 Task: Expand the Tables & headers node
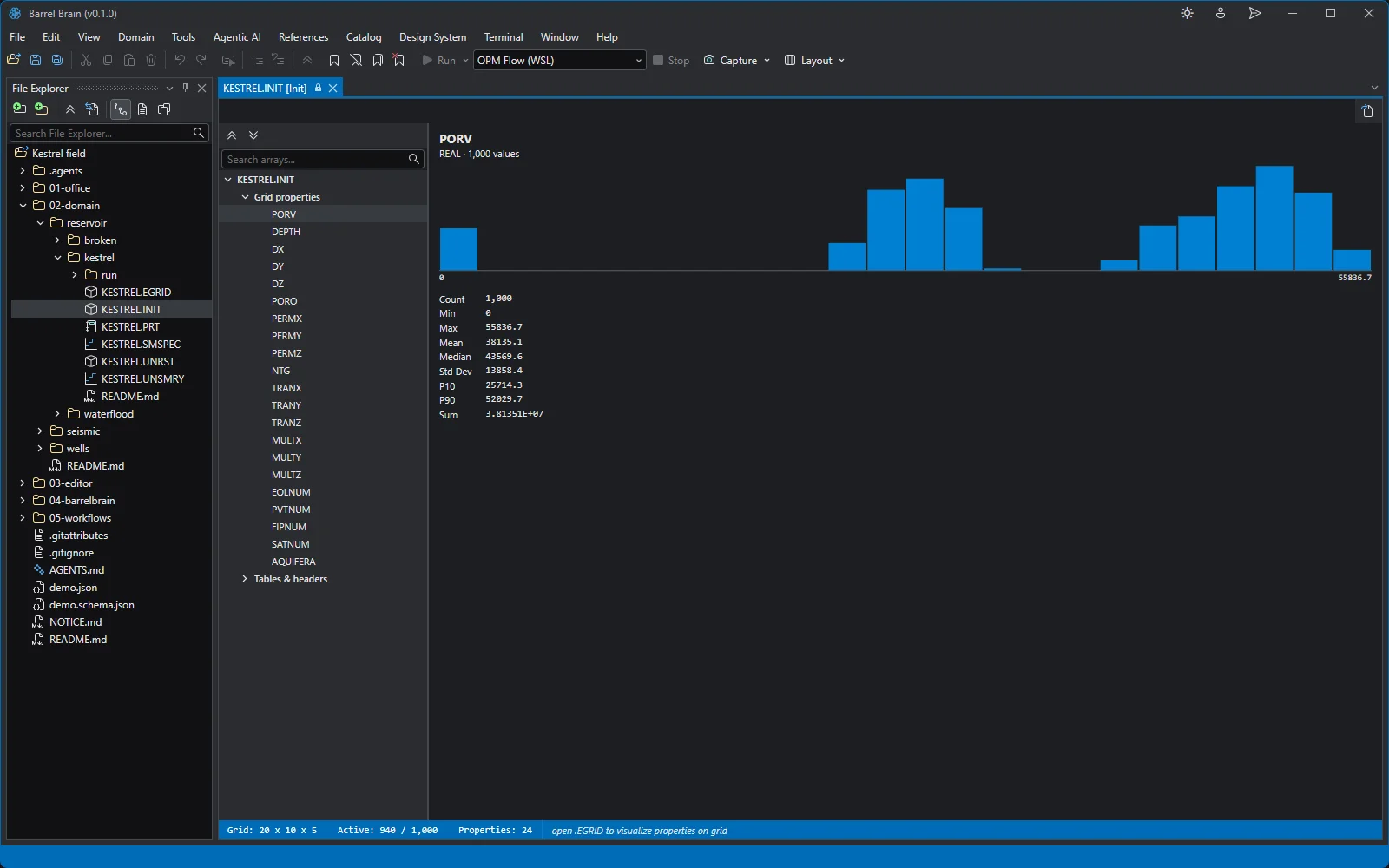pyautogui.click(x=245, y=579)
